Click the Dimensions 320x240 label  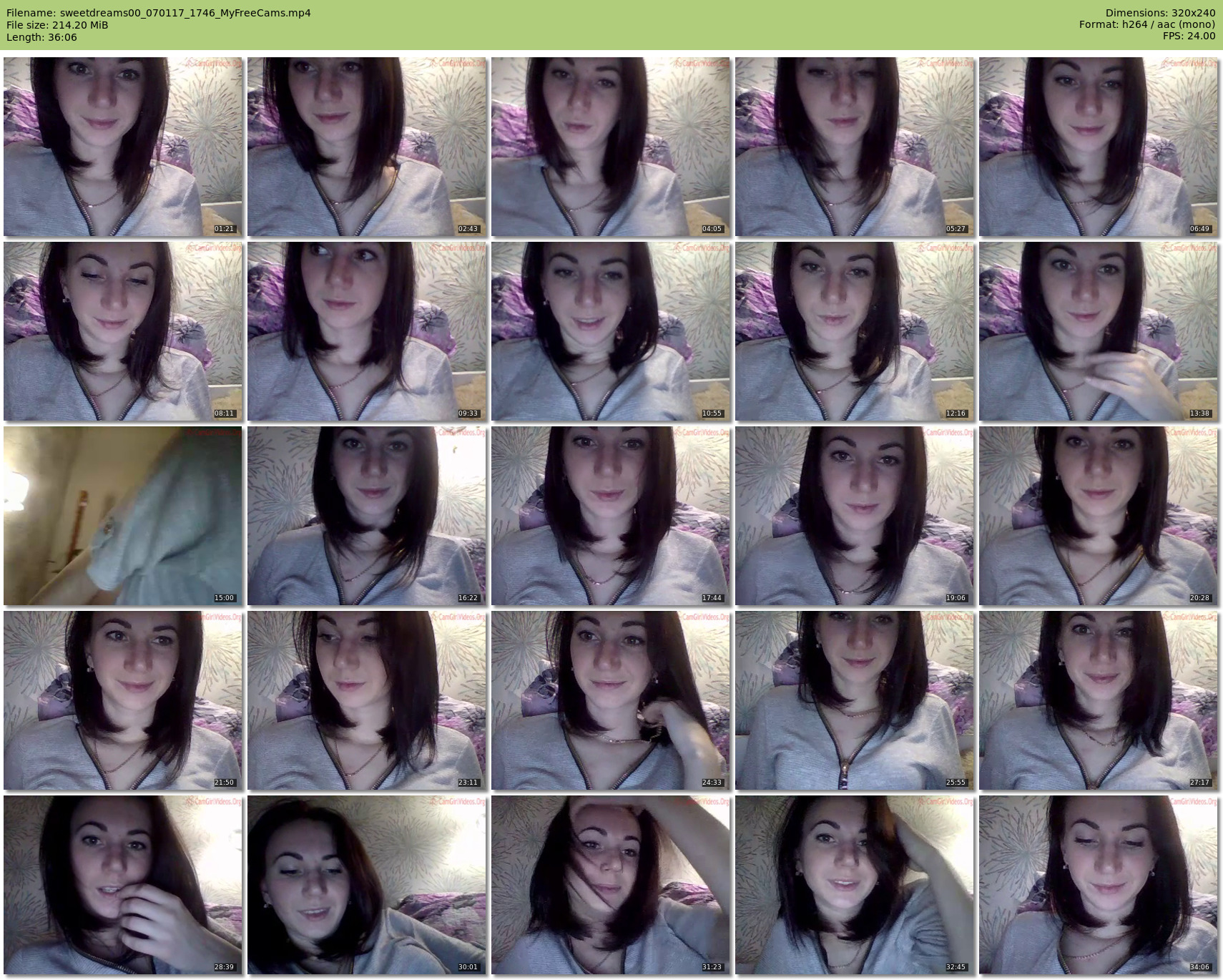coord(1160,13)
